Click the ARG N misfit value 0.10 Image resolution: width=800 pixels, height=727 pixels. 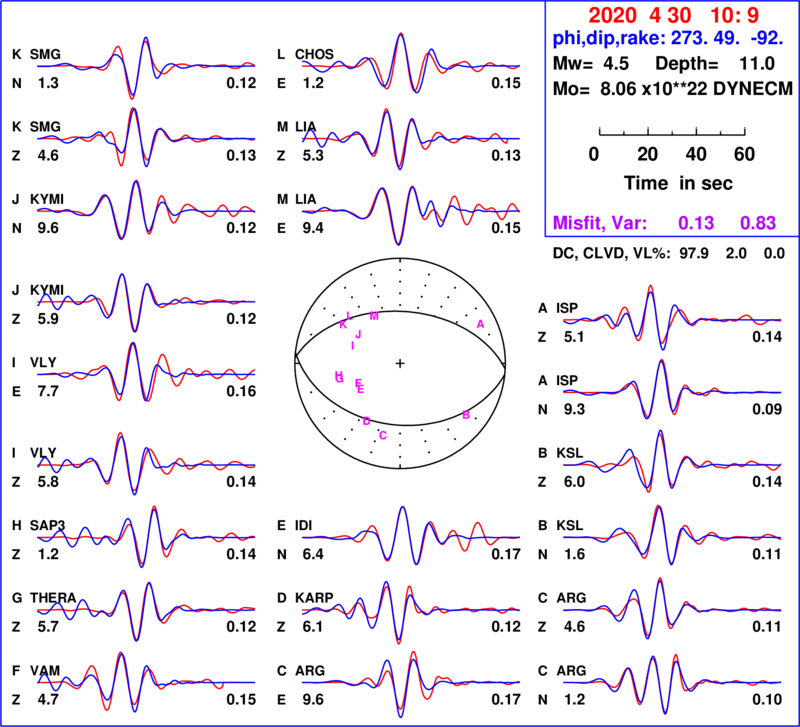click(x=767, y=699)
